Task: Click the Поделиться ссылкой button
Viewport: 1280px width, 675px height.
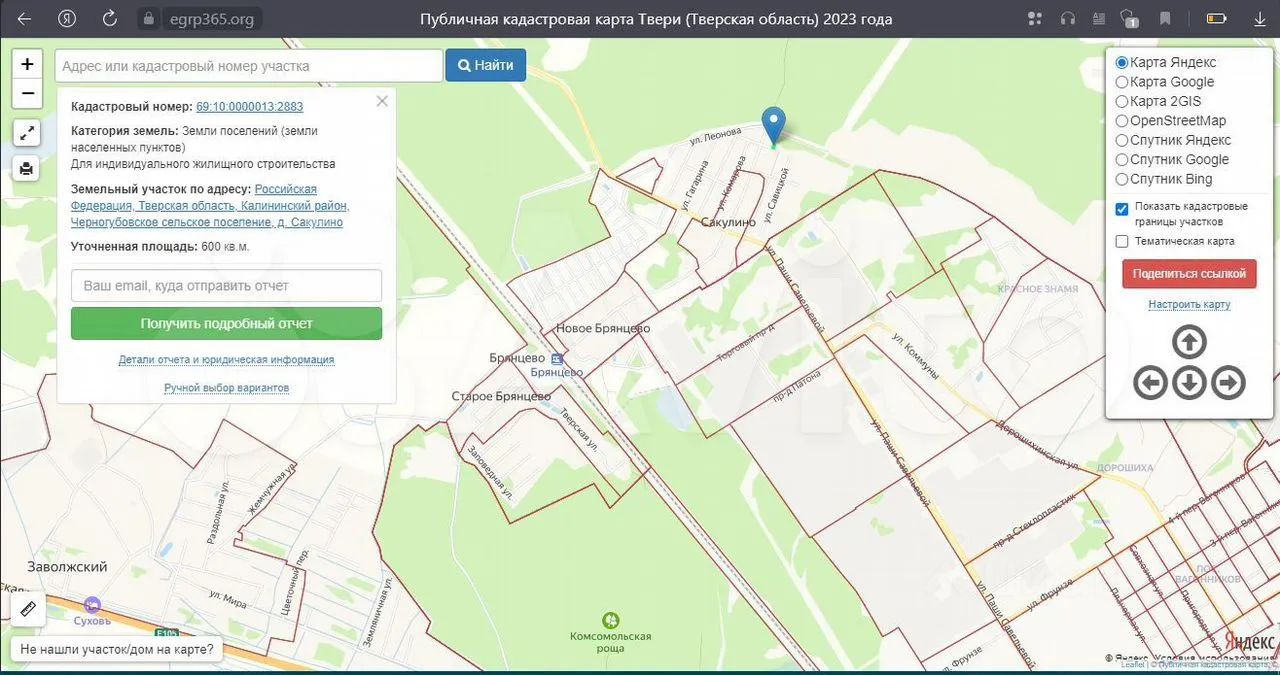Action: (x=1189, y=274)
